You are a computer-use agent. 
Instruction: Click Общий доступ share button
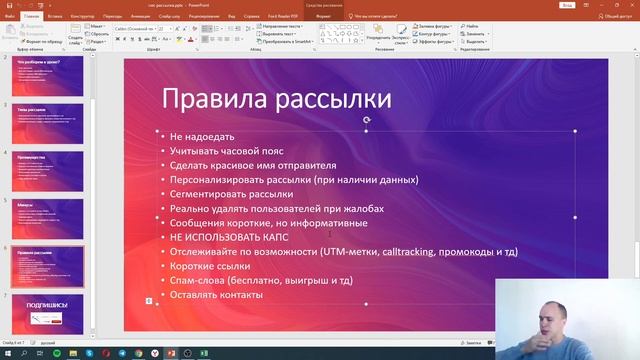point(615,16)
